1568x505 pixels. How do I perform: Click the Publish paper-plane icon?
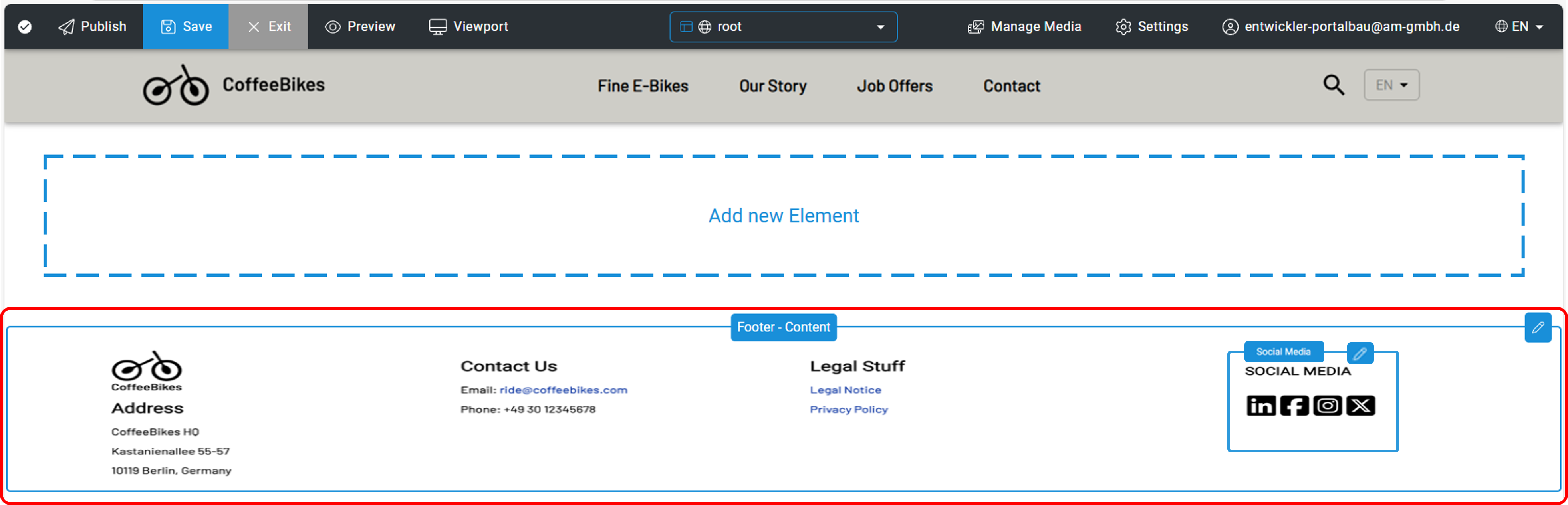[x=66, y=26]
